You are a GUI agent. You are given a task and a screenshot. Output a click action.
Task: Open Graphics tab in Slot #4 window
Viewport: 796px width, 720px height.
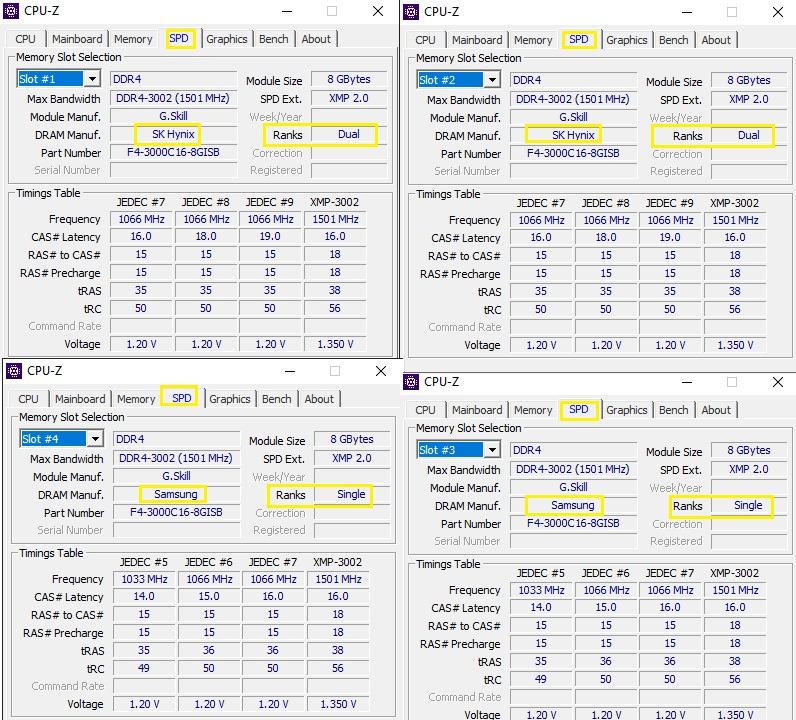pos(229,399)
